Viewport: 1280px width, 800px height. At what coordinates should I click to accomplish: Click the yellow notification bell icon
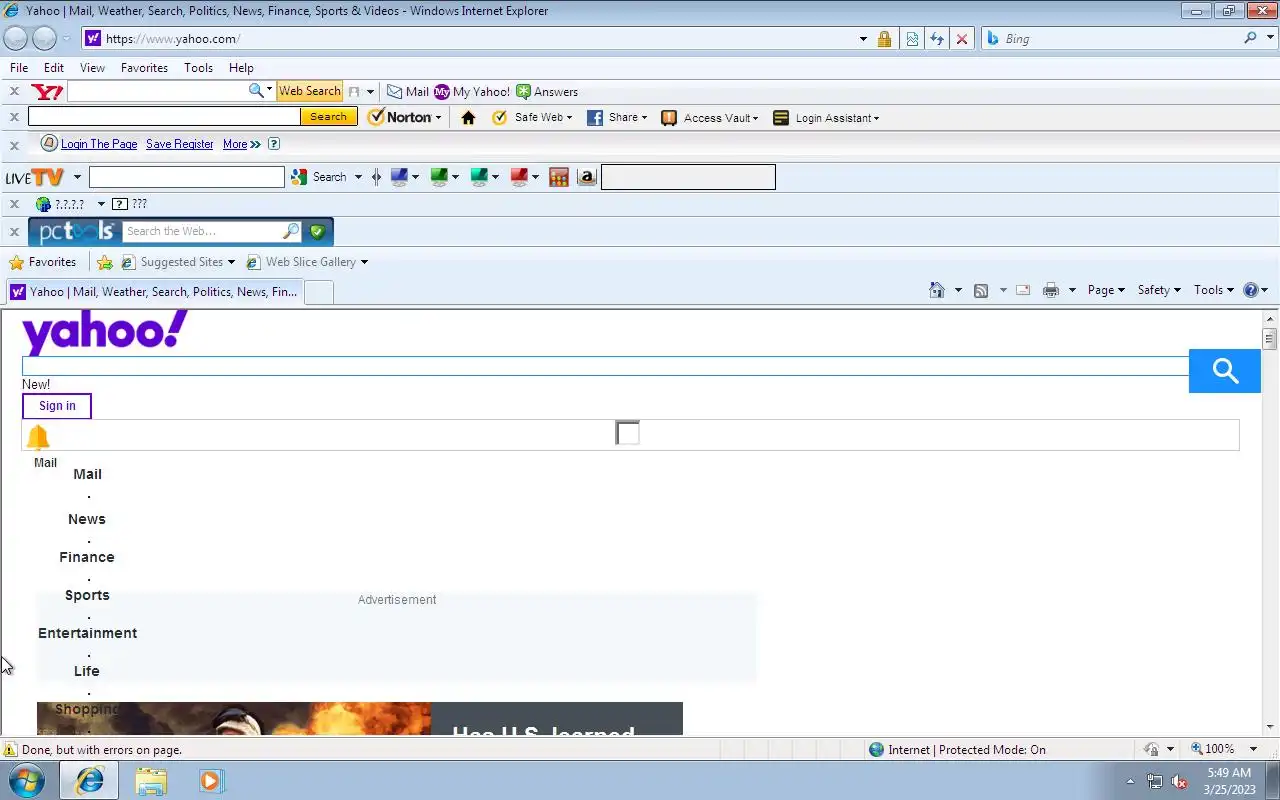(x=38, y=437)
